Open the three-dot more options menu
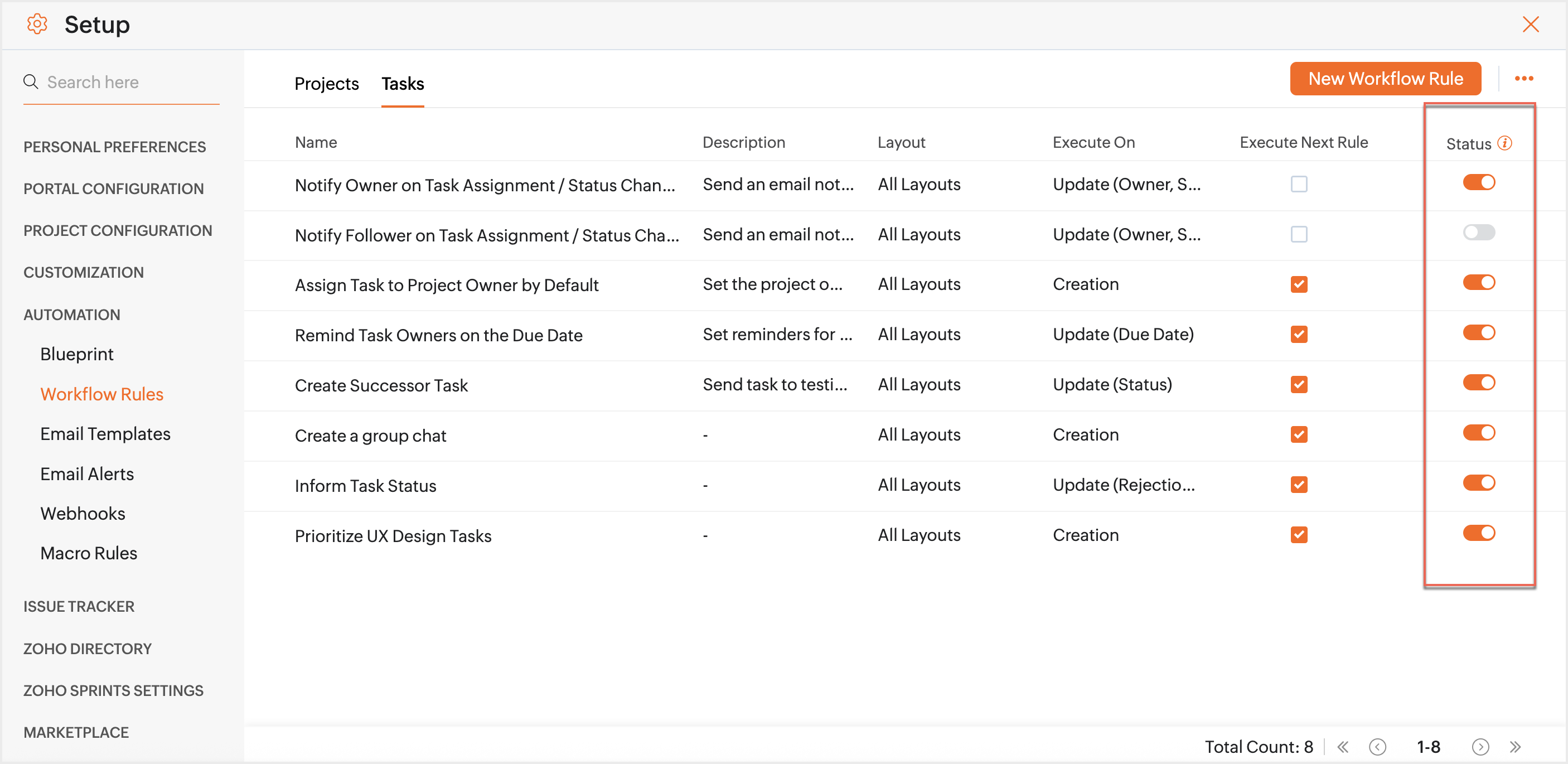The height and width of the screenshot is (764, 1568). [x=1523, y=79]
